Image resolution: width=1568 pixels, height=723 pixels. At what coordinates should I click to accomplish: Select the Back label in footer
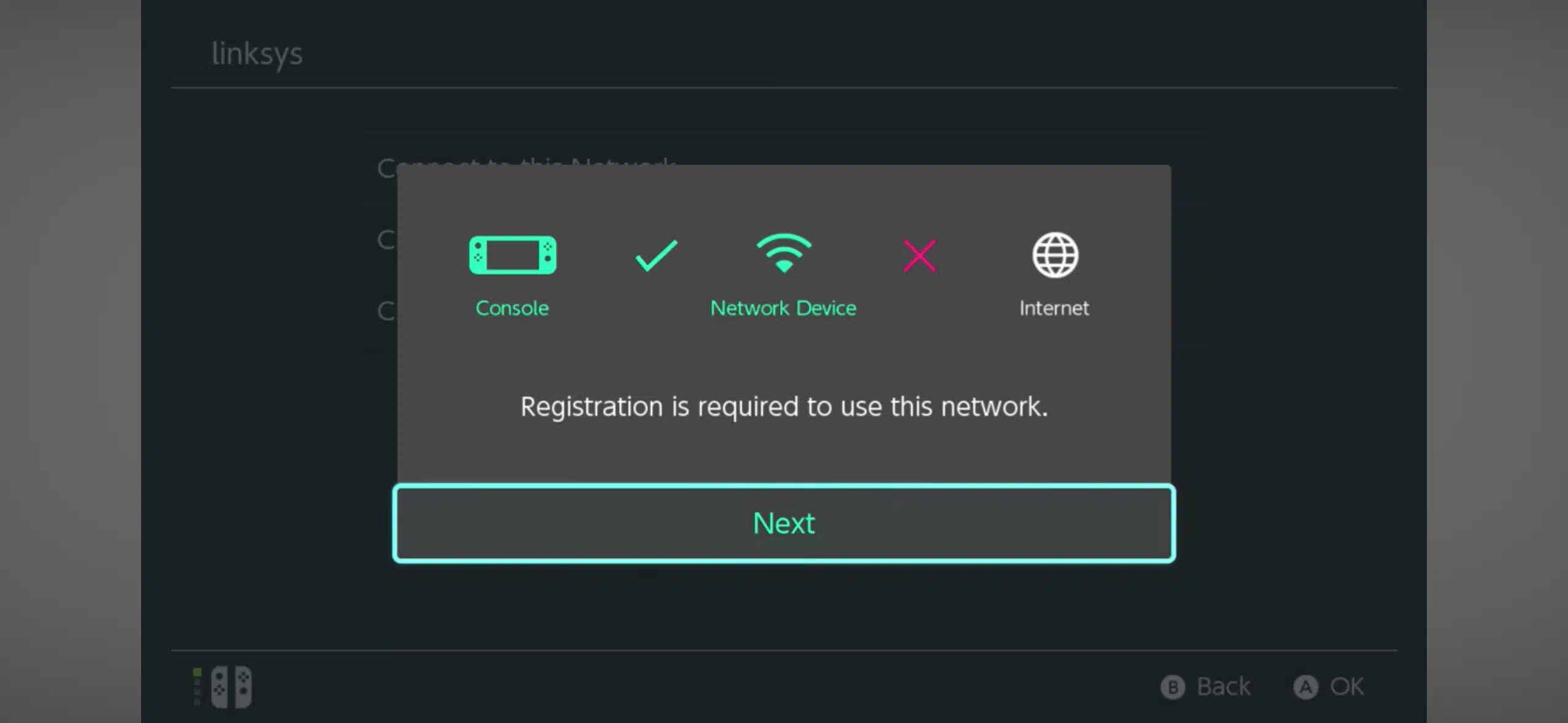pos(1223,687)
